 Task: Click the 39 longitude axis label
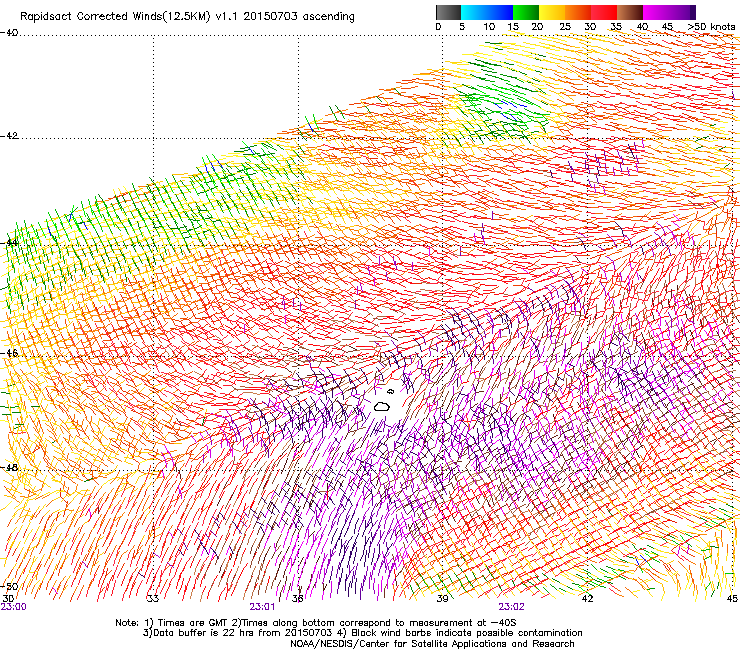tap(442, 599)
